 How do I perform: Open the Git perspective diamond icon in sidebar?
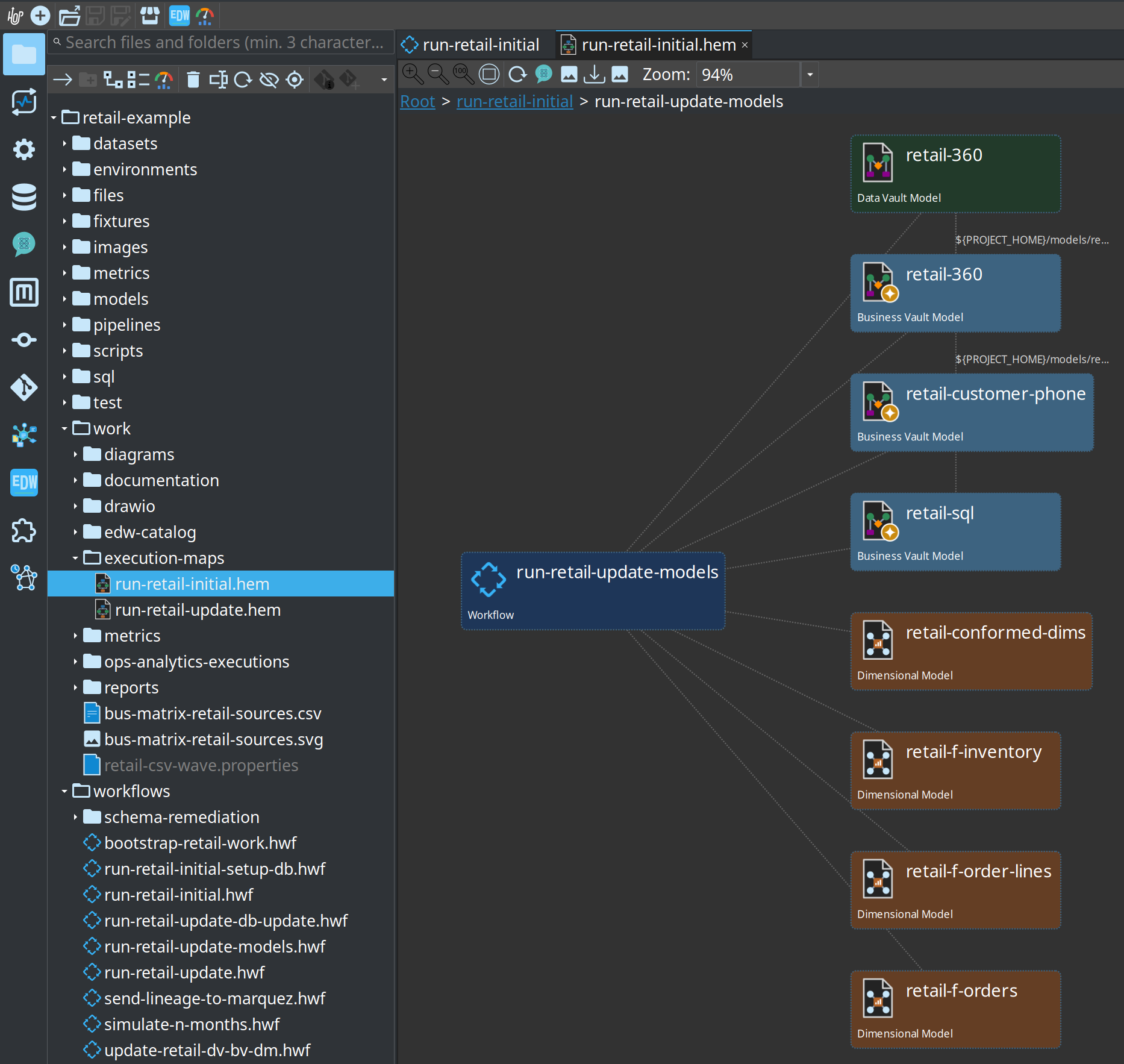(24, 387)
